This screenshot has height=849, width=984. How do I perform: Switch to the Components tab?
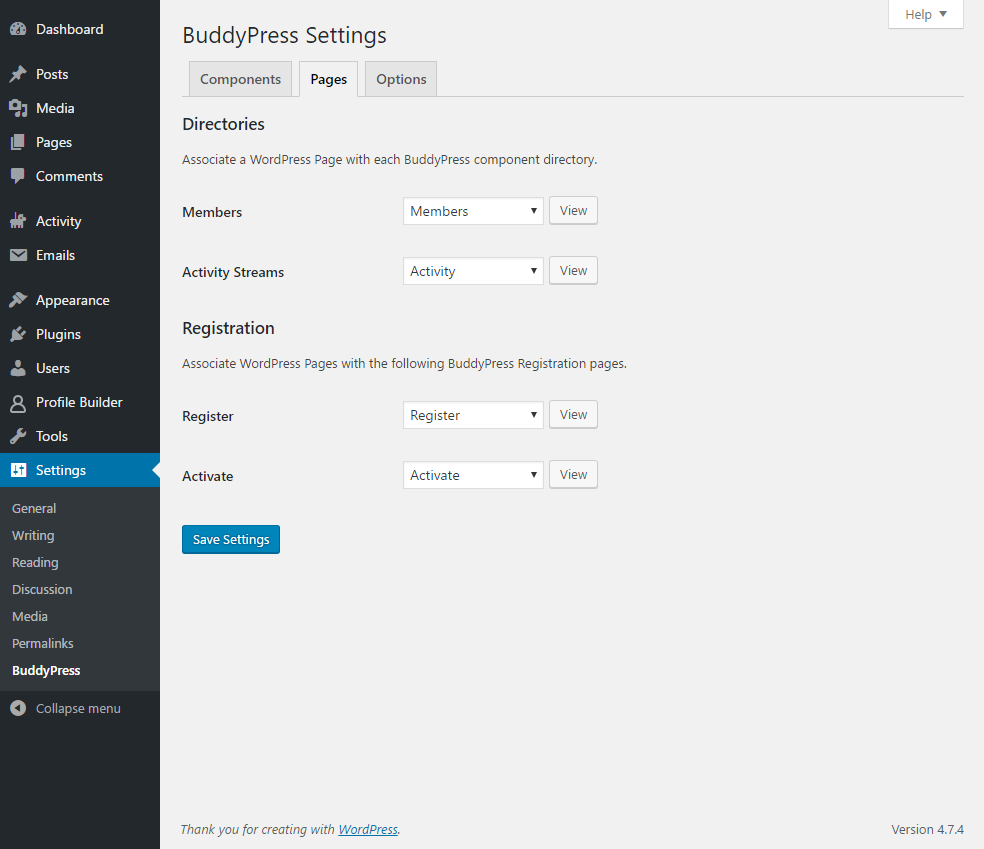(240, 79)
